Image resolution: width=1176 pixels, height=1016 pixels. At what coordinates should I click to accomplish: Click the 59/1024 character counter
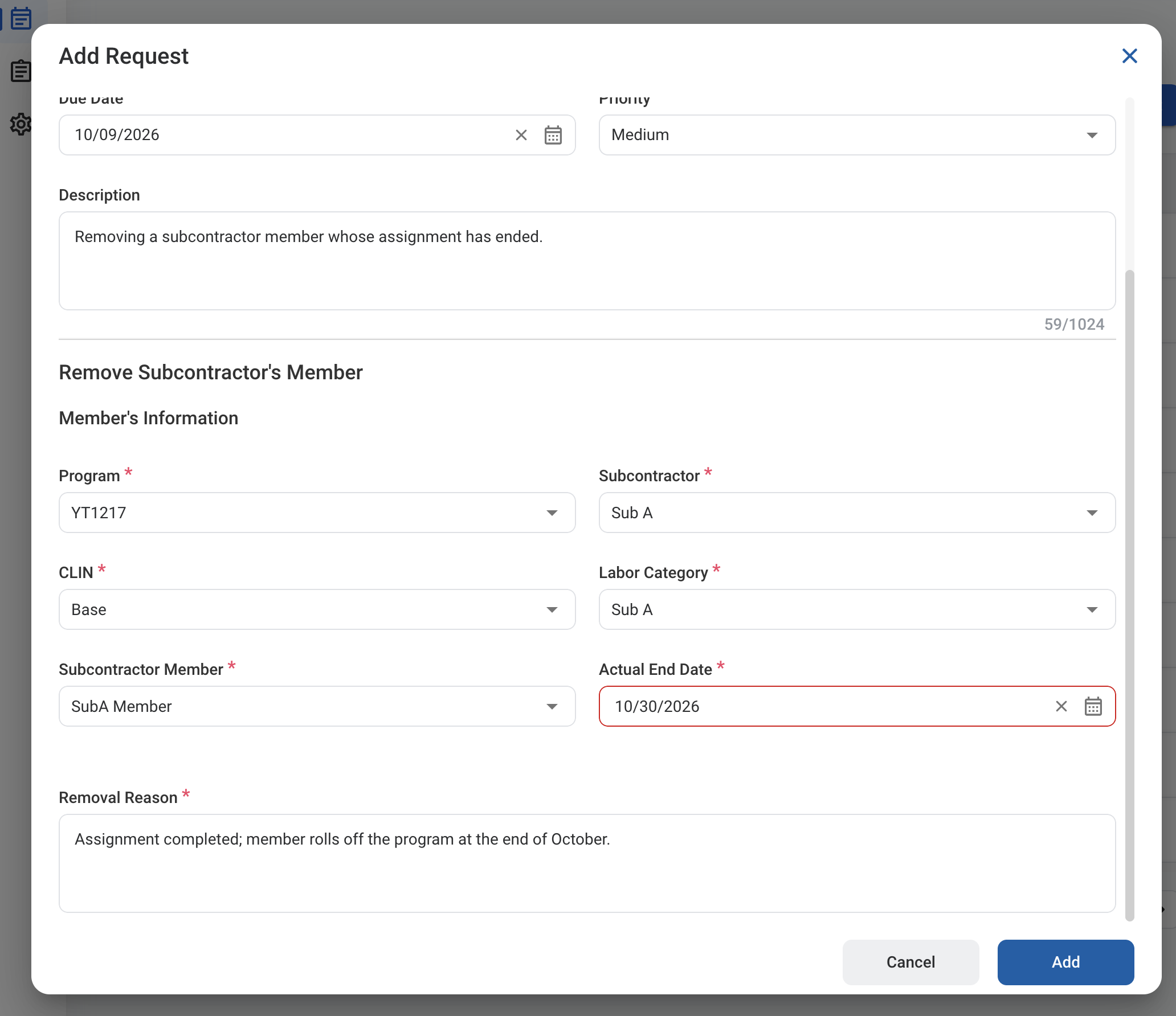1074,325
